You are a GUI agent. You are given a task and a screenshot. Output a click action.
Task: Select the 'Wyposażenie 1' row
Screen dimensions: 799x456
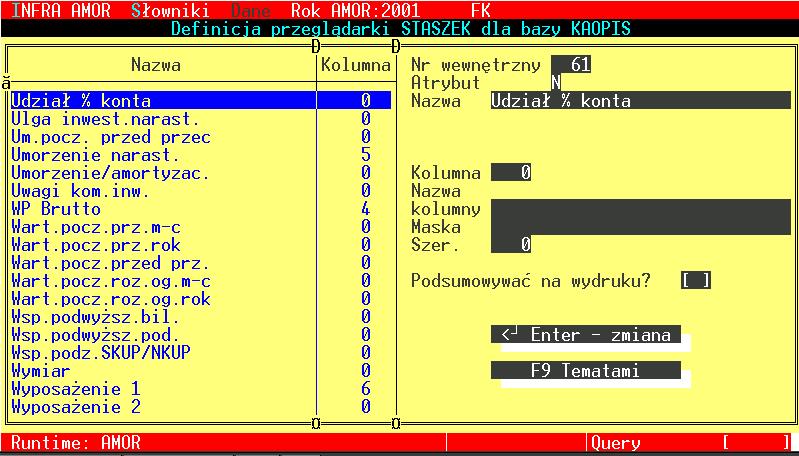[201, 389]
